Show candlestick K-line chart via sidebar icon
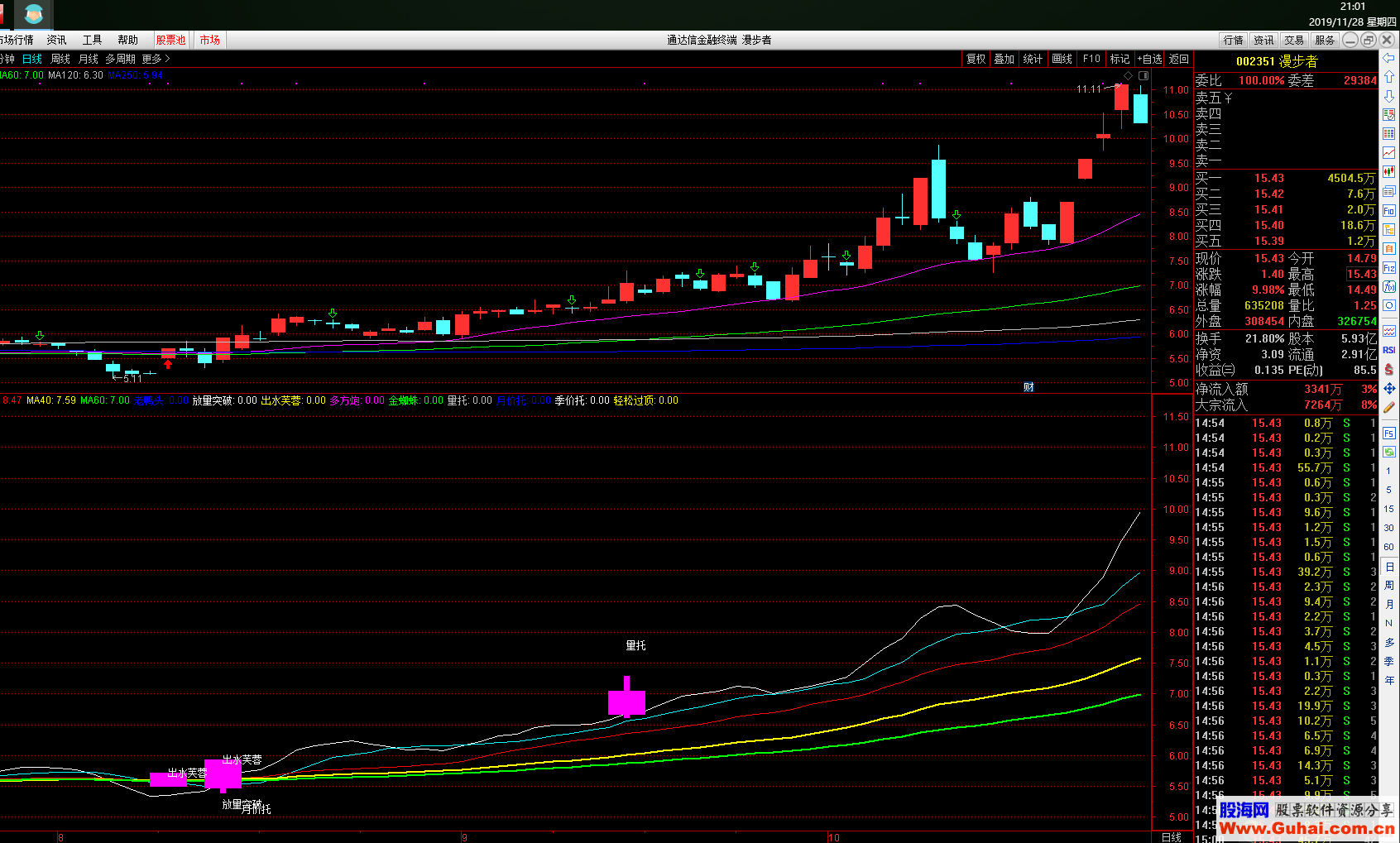The width and height of the screenshot is (1400, 843). (1388, 172)
